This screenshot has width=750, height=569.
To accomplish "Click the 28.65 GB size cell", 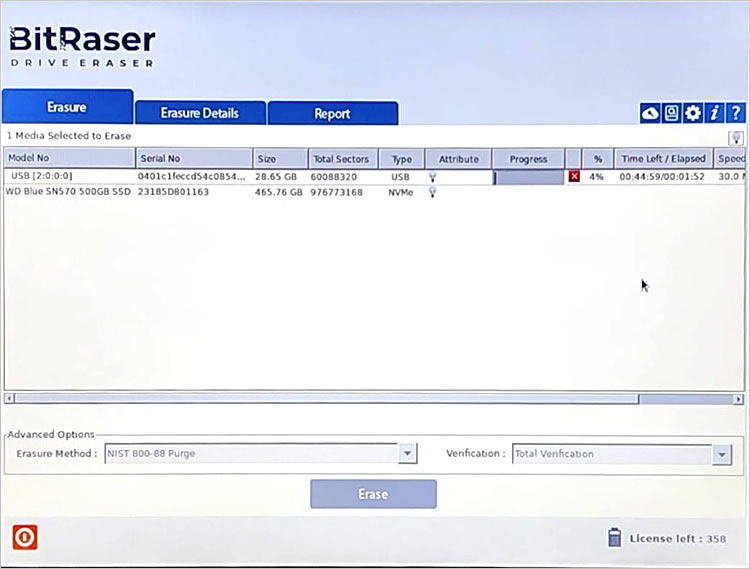I will click(x=276, y=176).
